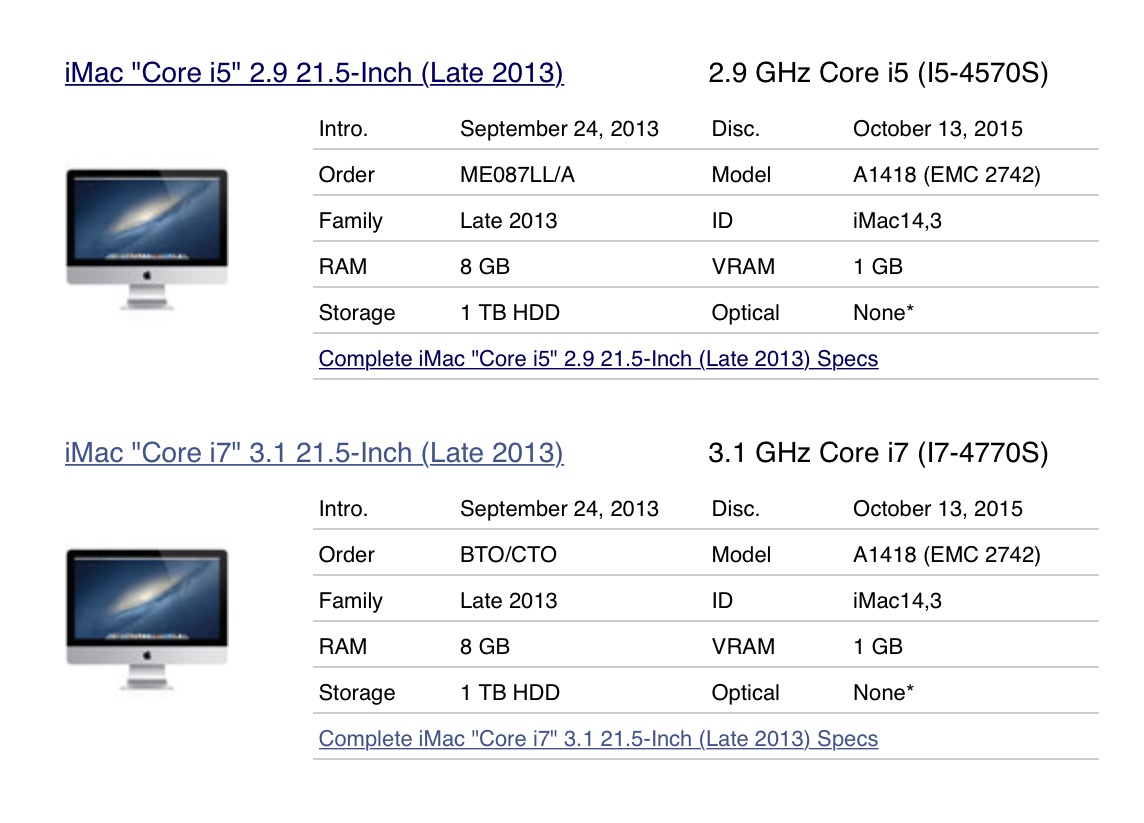1144x823 pixels.
Task: Click the Core i5 intro date September 24, 2013
Action: (x=559, y=129)
